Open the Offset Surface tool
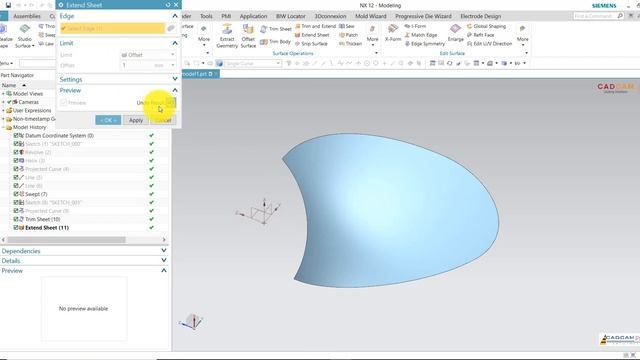640x360 pixels. tap(248, 36)
